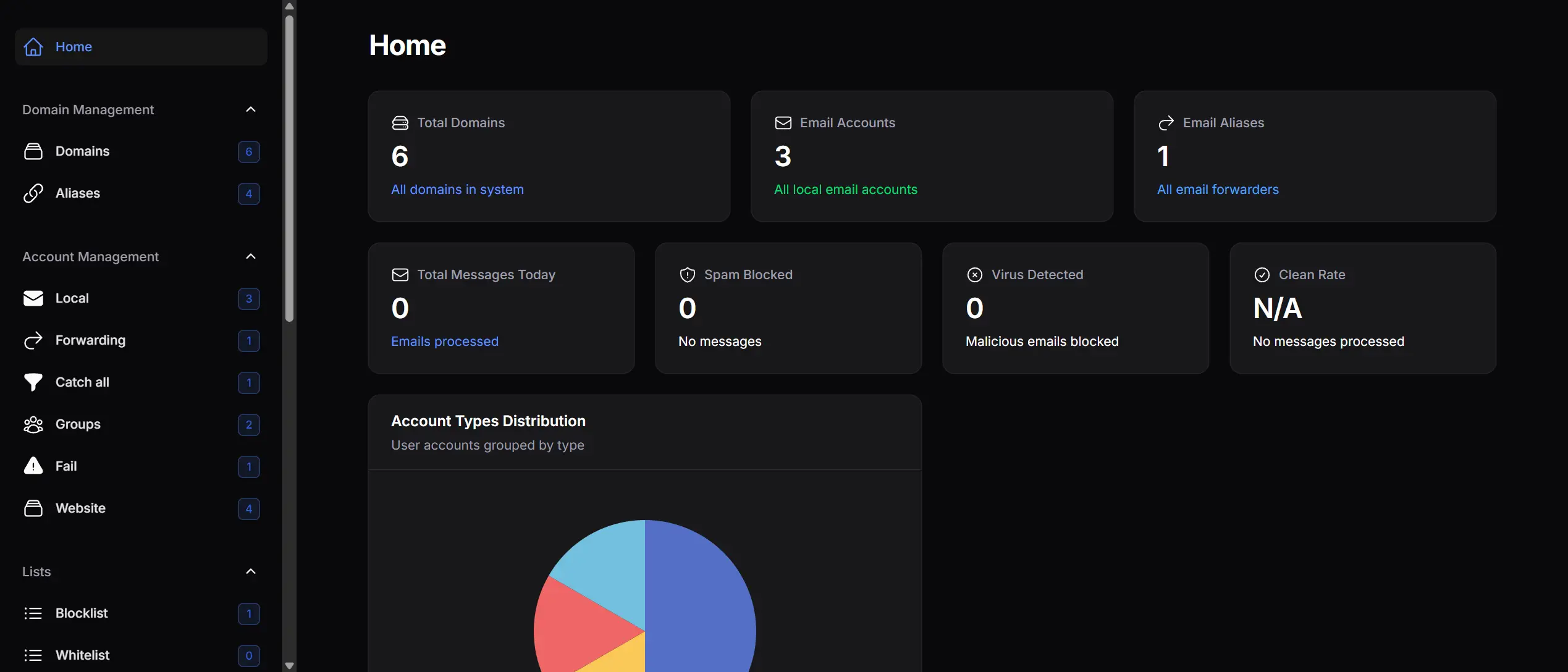Click the All domains in system link

coord(457,190)
